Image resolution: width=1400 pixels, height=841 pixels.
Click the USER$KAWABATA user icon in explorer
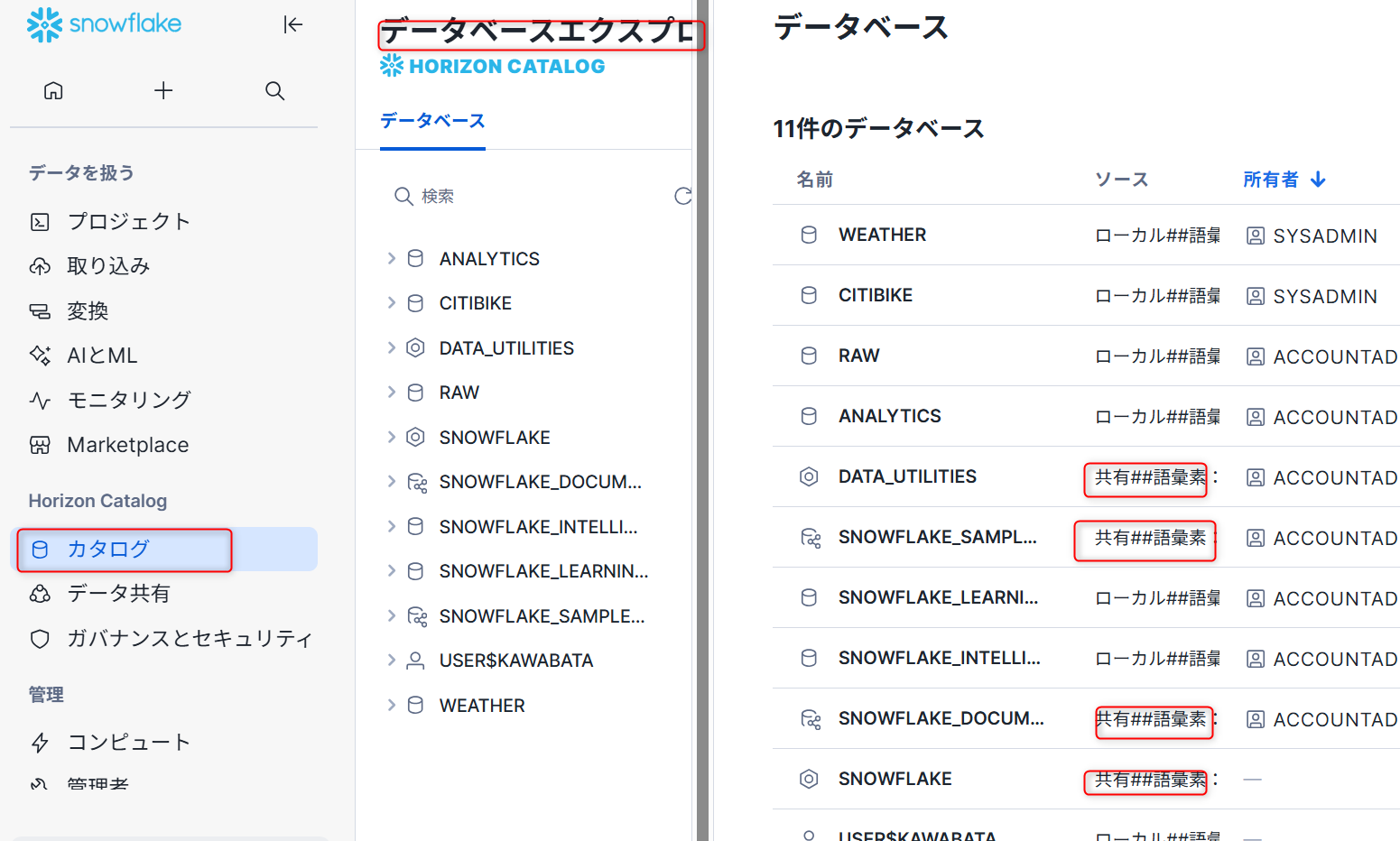click(x=415, y=661)
